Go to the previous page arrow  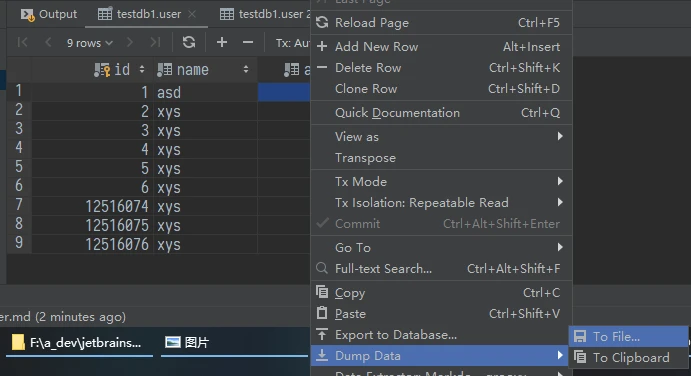pyautogui.click(x=48, y=42)
